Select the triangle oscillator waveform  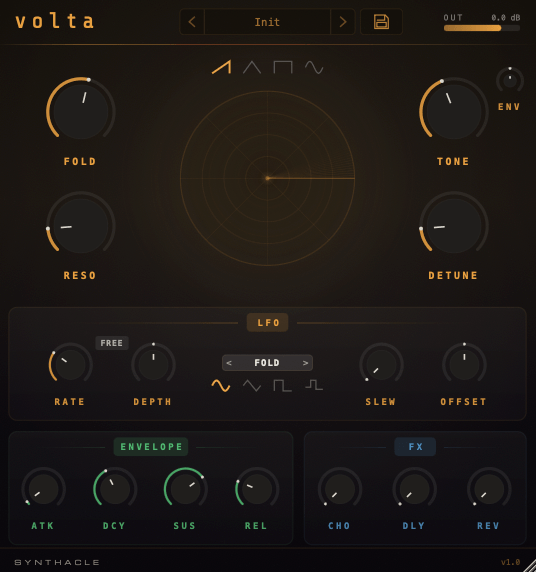pos(252,67)
